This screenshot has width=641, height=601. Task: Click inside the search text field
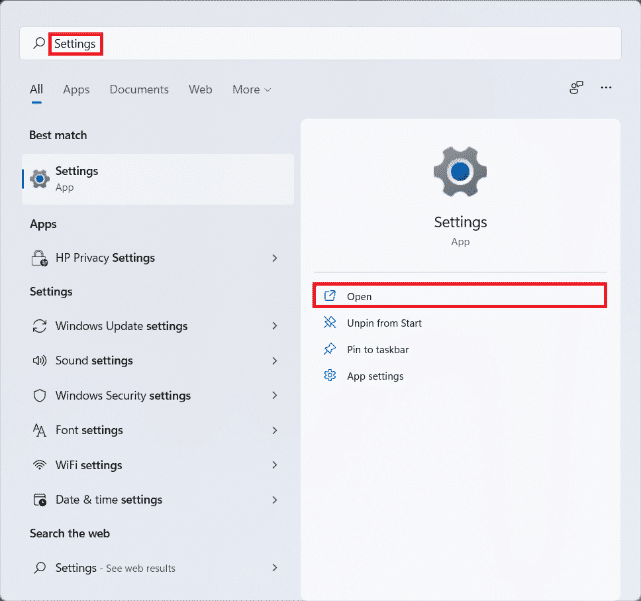[320, 43]
